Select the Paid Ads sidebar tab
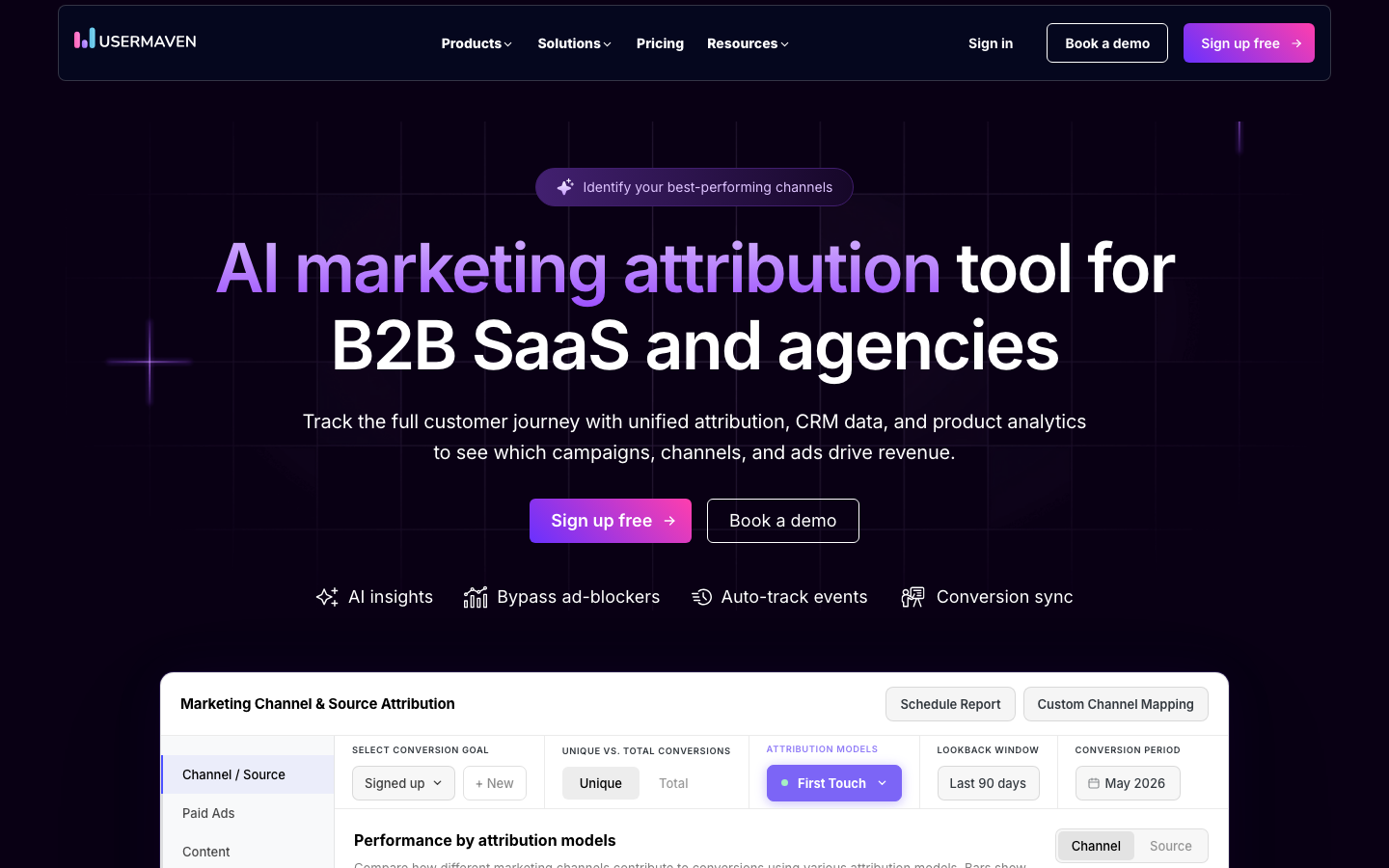This screenshot has height=868, width=1389. [248, 813]
